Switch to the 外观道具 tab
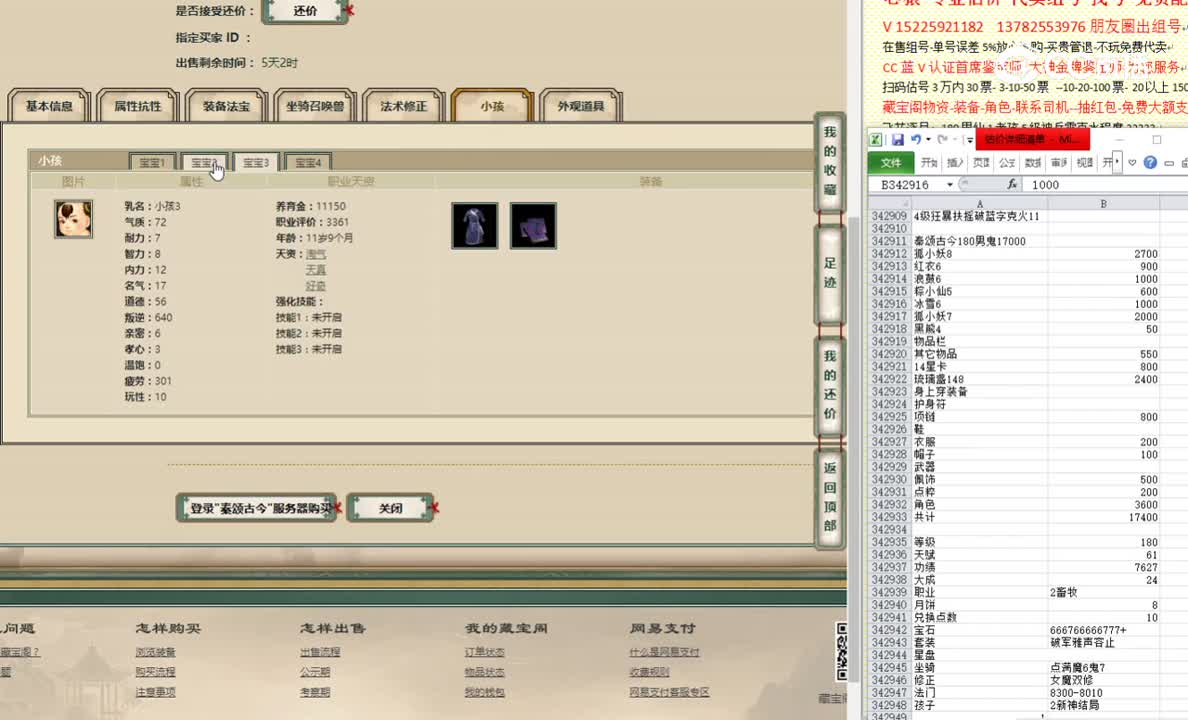The image size is (1188, 720). pyautogui.click(x=580, y=104)
